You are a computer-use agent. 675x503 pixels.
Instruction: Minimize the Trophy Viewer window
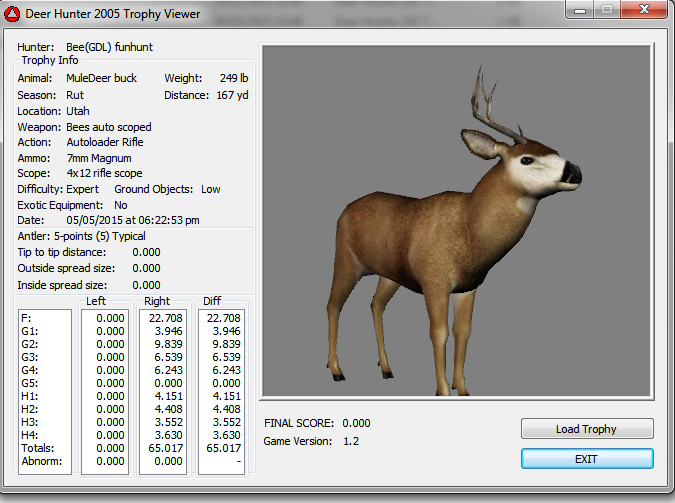579,12
